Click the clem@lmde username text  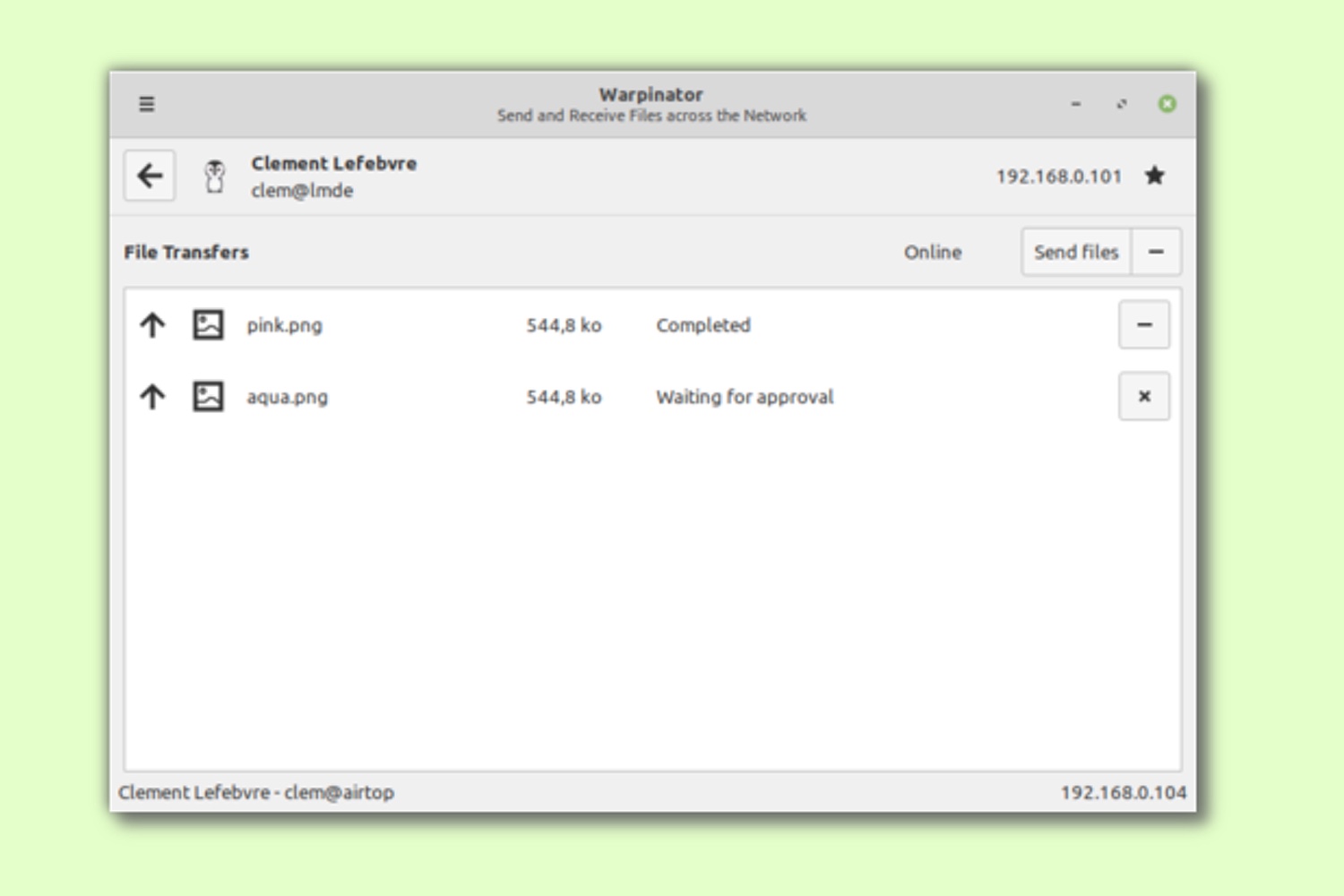(302, 190)
